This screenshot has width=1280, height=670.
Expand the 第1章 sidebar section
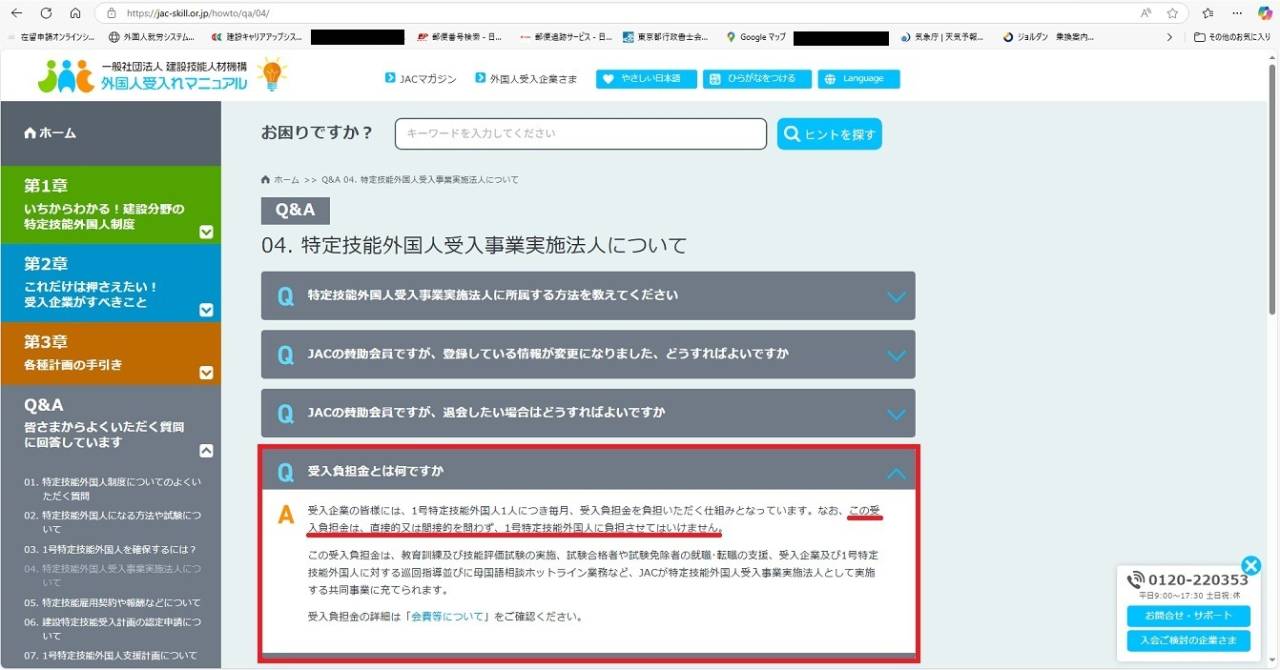(x=206, y=232)
